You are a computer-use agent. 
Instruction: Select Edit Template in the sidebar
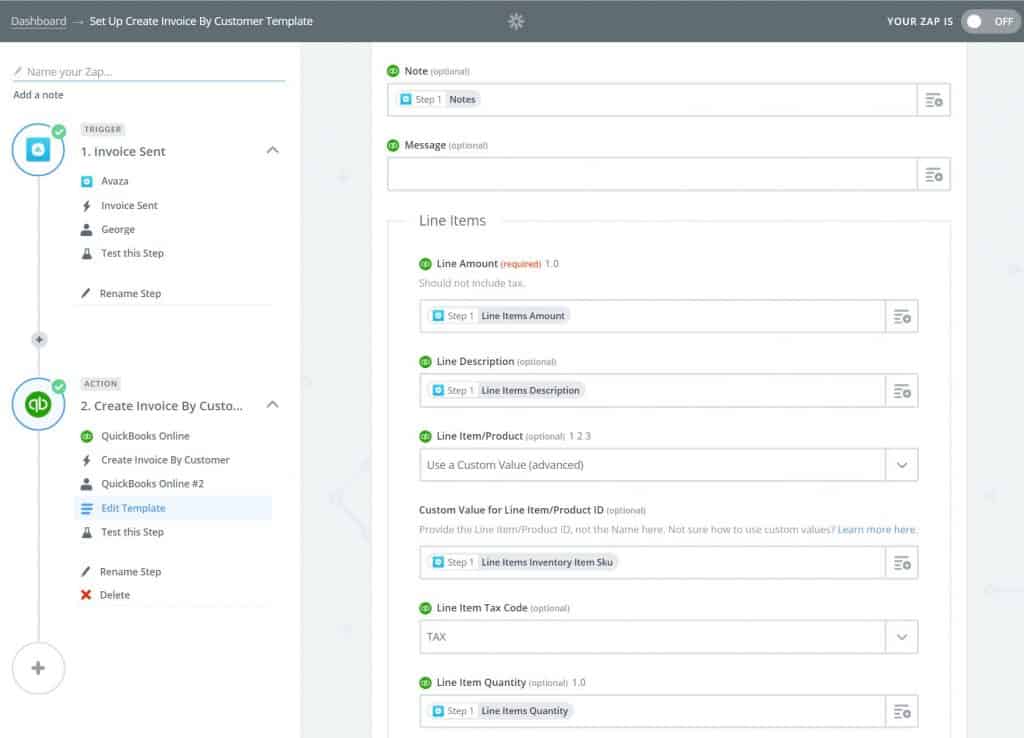pos(133,508)
